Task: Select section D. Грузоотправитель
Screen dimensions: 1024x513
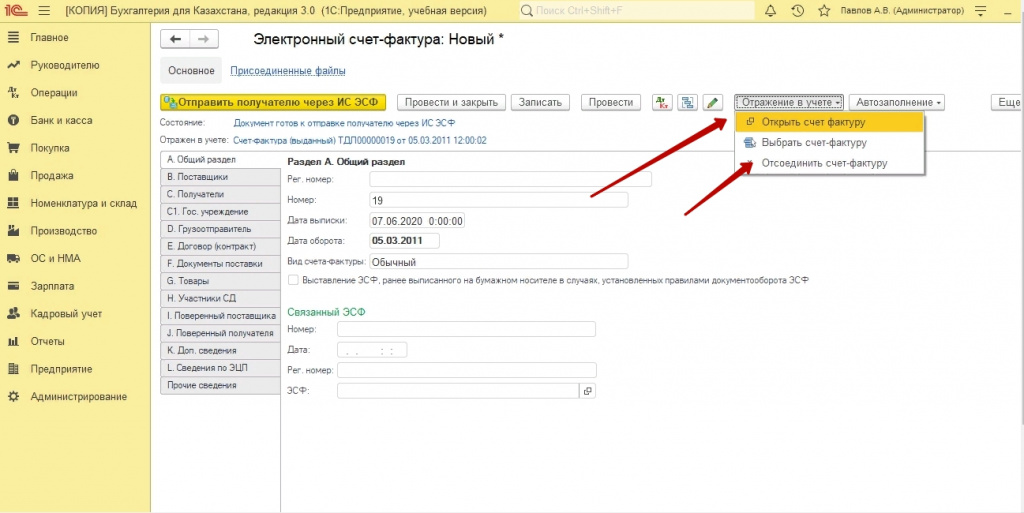Action: (x=220, y=229)
